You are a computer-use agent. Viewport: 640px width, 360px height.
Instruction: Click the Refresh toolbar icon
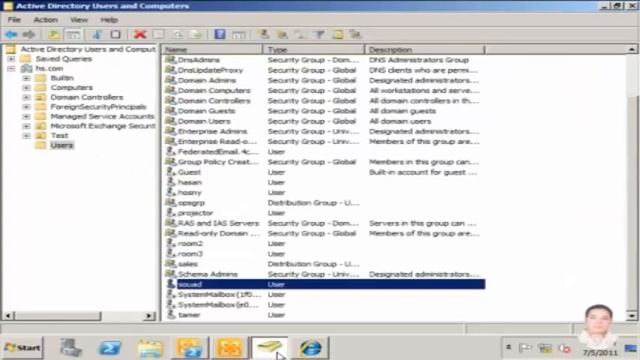[178, 35]
